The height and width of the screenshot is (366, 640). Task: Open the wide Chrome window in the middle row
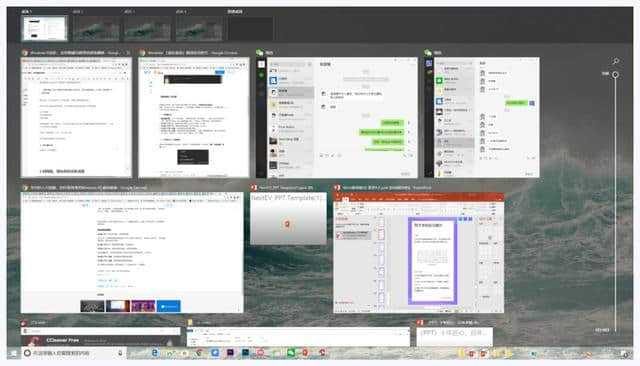(132, 253)
